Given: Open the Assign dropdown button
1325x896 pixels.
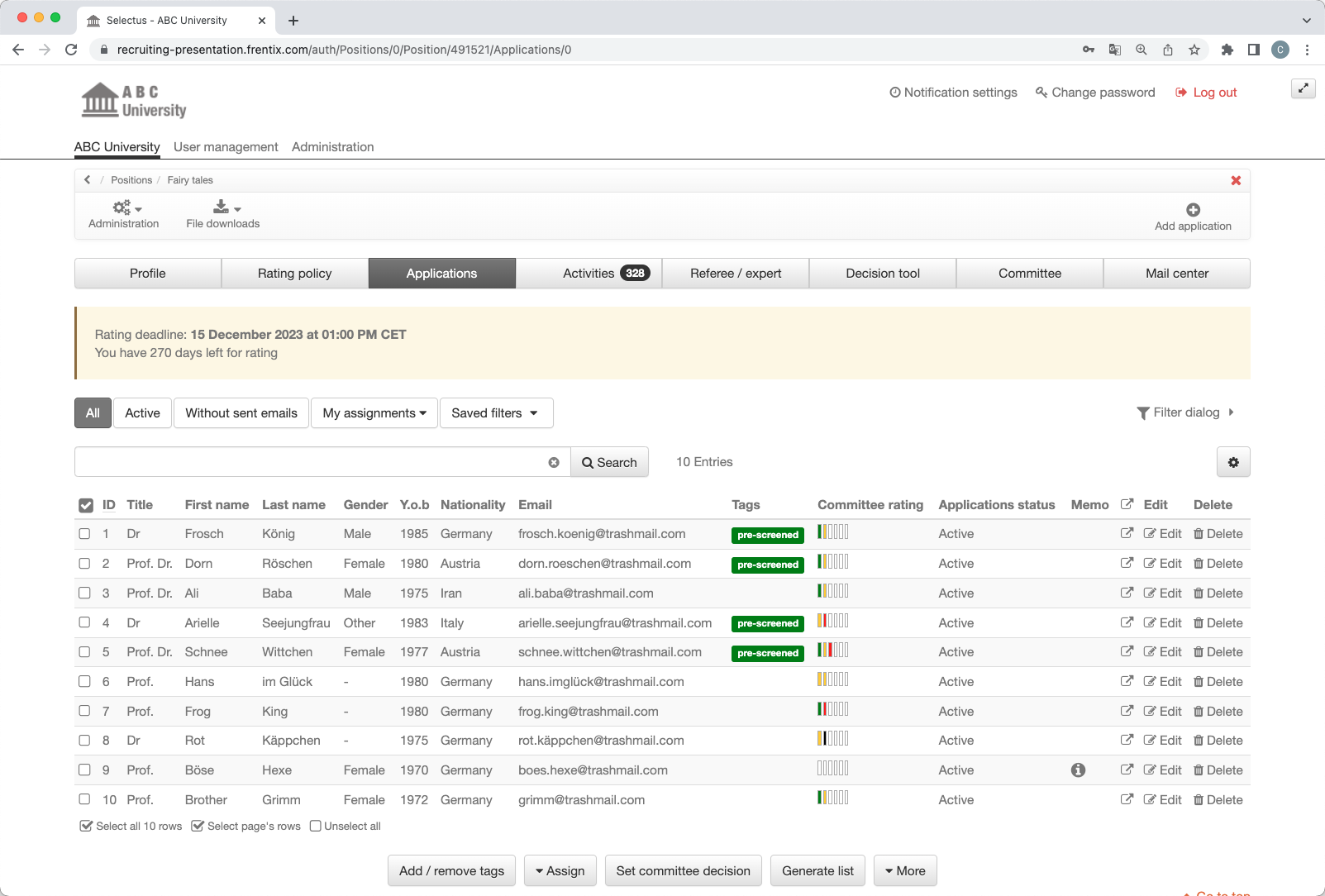Looking at the screenshot, I should pos(560,870).
